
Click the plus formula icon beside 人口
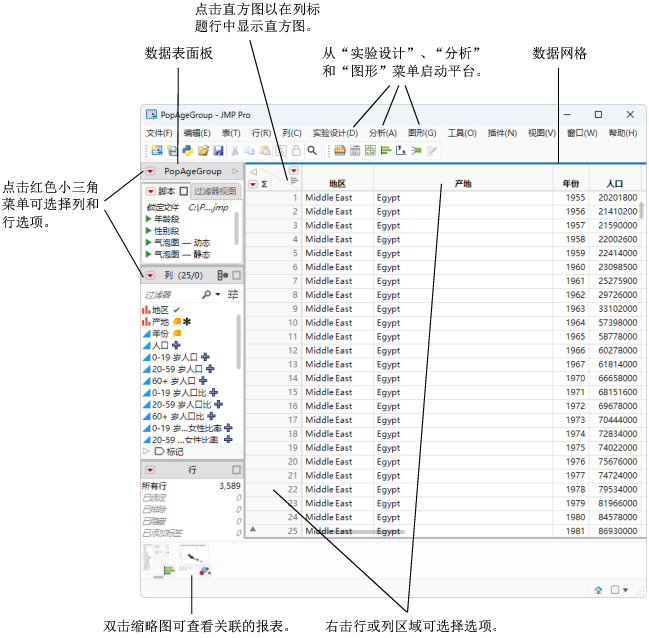[176, 345]
